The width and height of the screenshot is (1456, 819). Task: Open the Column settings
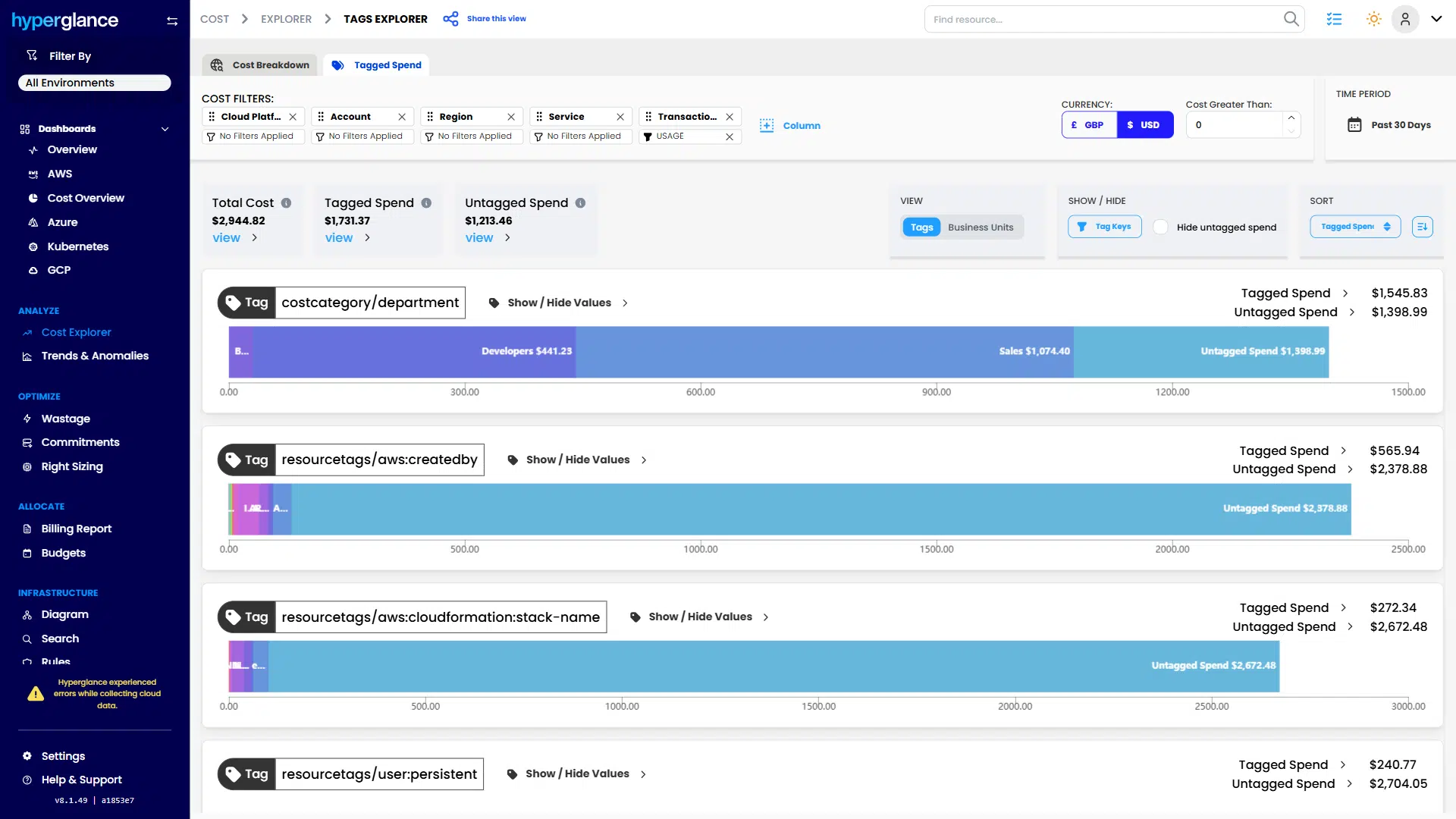coord(790,125)
